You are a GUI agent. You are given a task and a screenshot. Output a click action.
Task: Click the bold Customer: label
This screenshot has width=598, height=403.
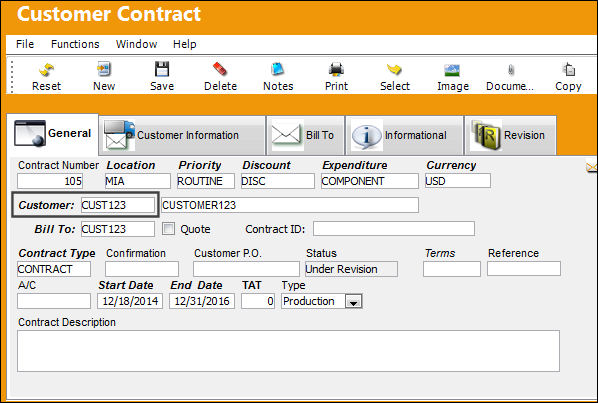pos(46,205)
